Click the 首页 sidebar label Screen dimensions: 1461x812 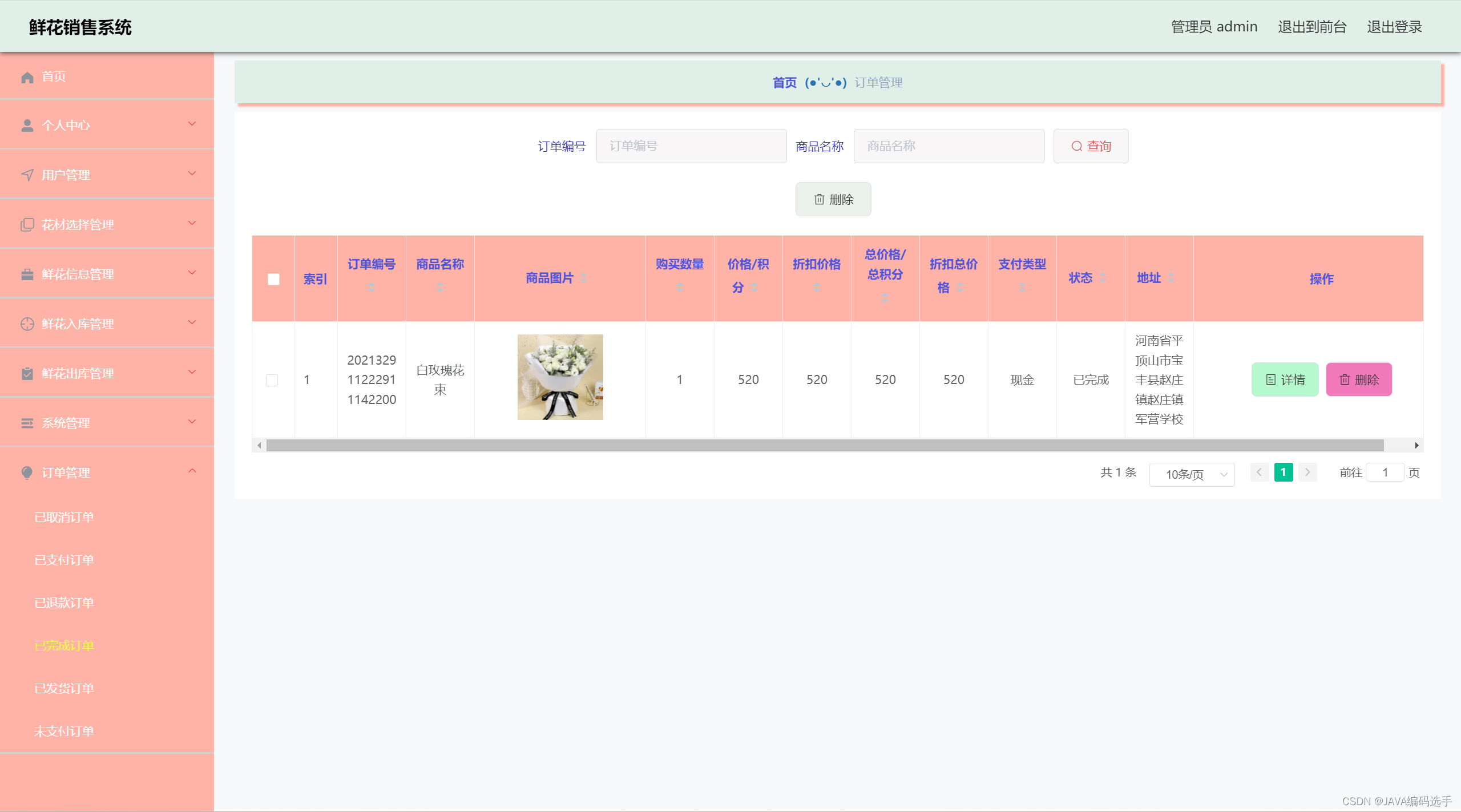54,76
